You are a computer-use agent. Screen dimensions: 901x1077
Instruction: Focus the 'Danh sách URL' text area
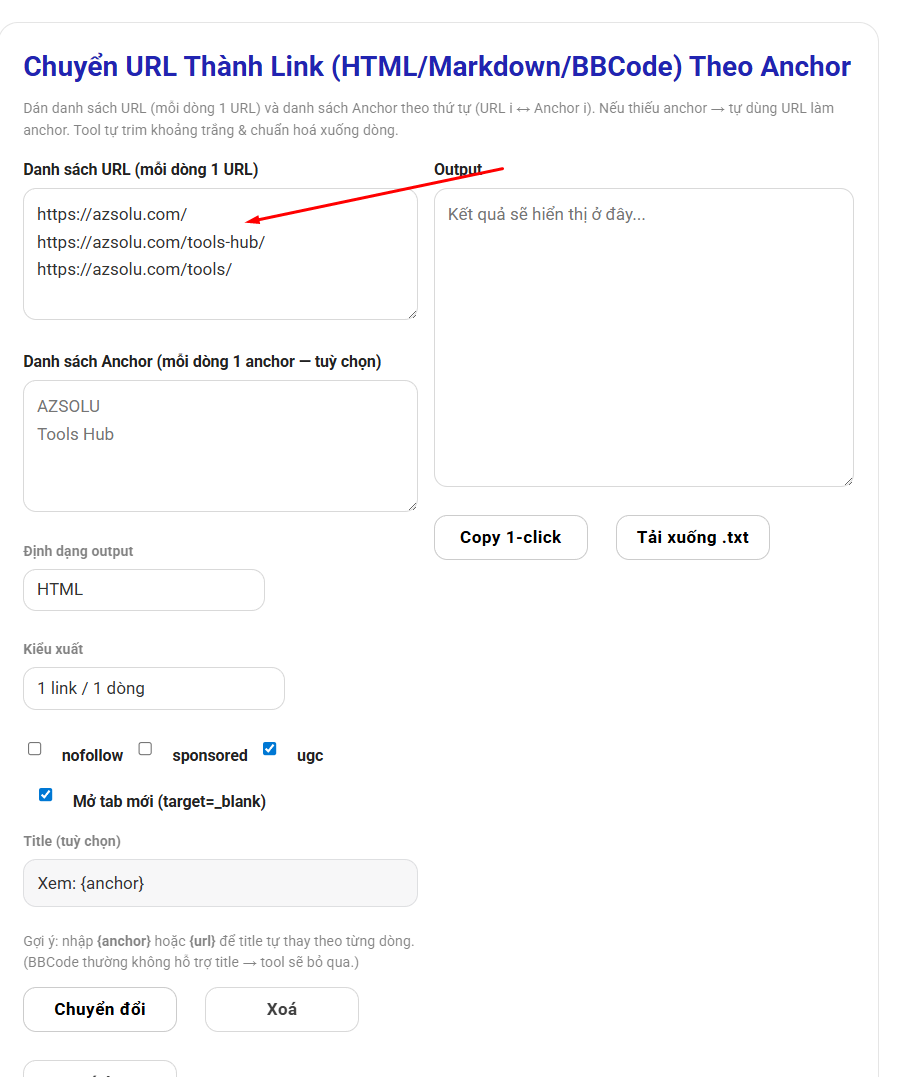coord(220,254)
